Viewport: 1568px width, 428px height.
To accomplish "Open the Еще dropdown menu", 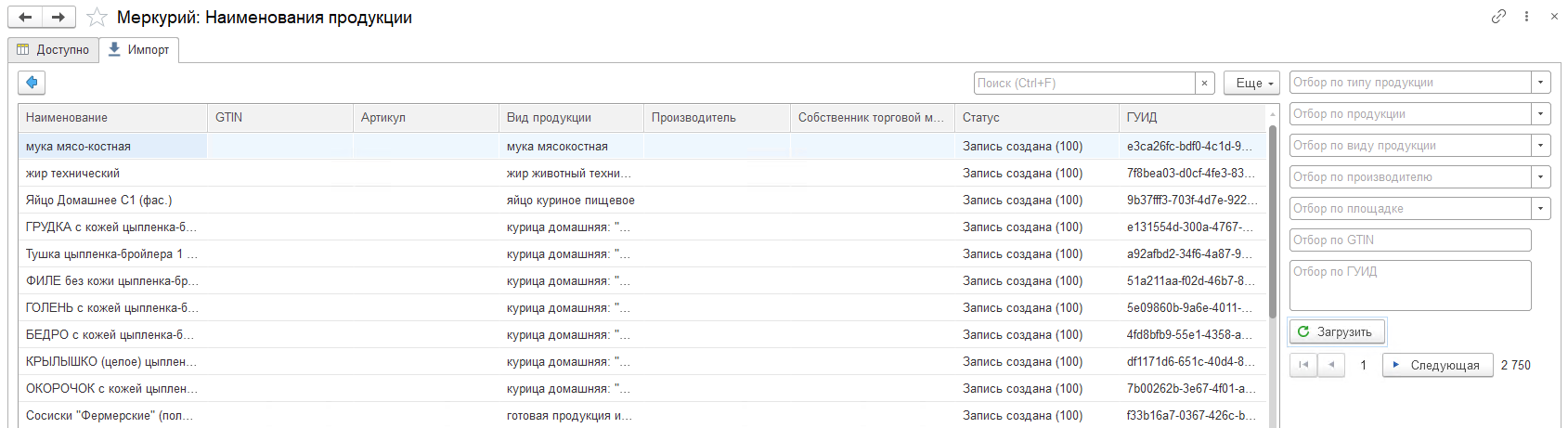I will [x=1251, y=84].
